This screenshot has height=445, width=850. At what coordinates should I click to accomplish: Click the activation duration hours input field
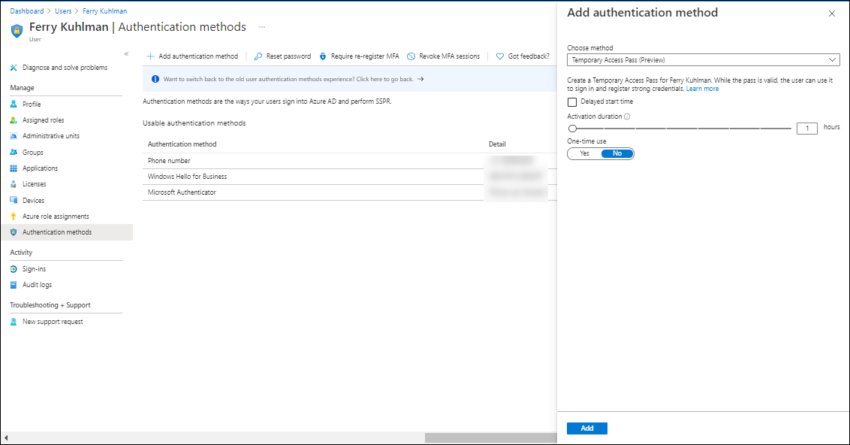807,128
